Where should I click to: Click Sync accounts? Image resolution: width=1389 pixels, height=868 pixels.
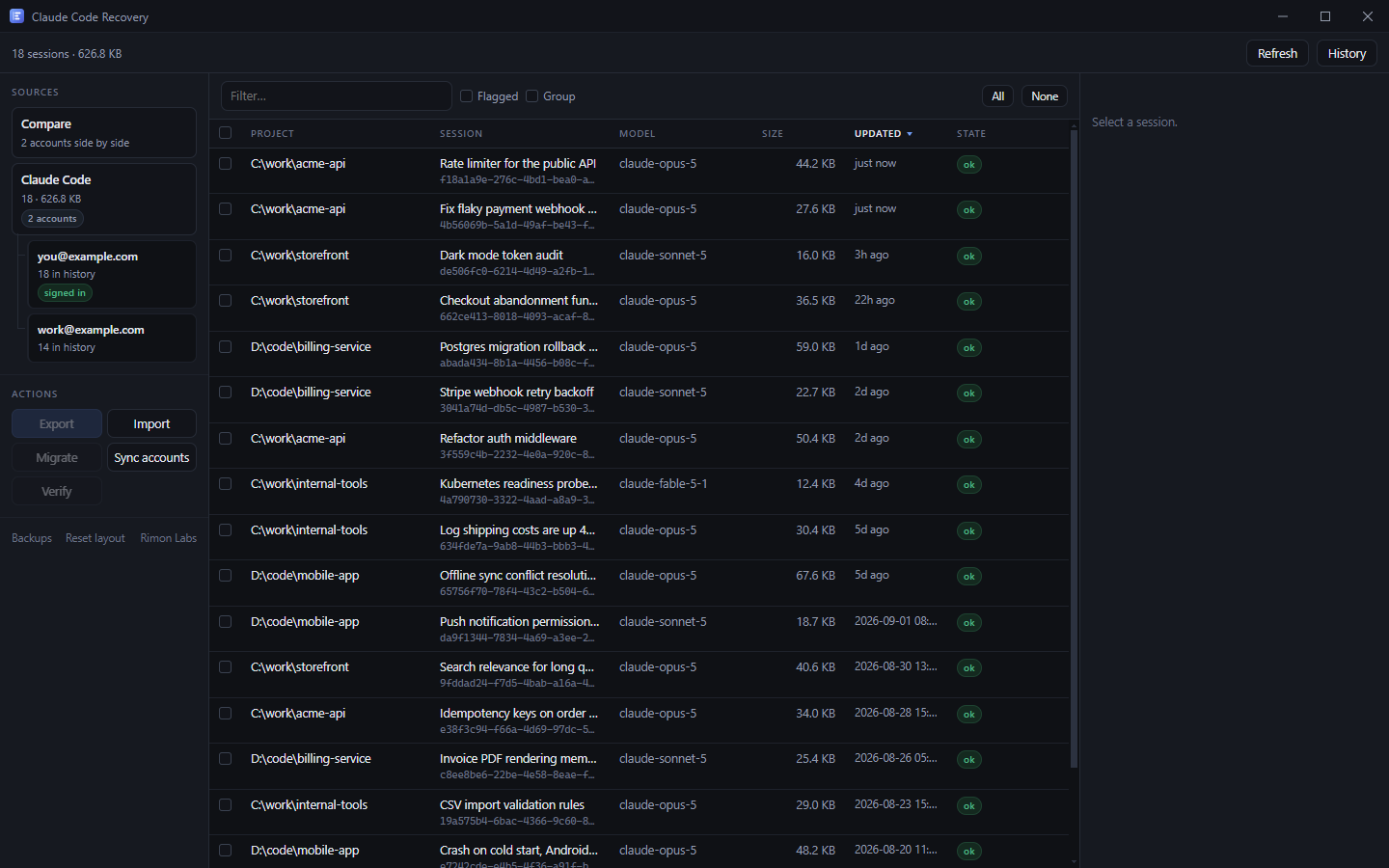151,458
